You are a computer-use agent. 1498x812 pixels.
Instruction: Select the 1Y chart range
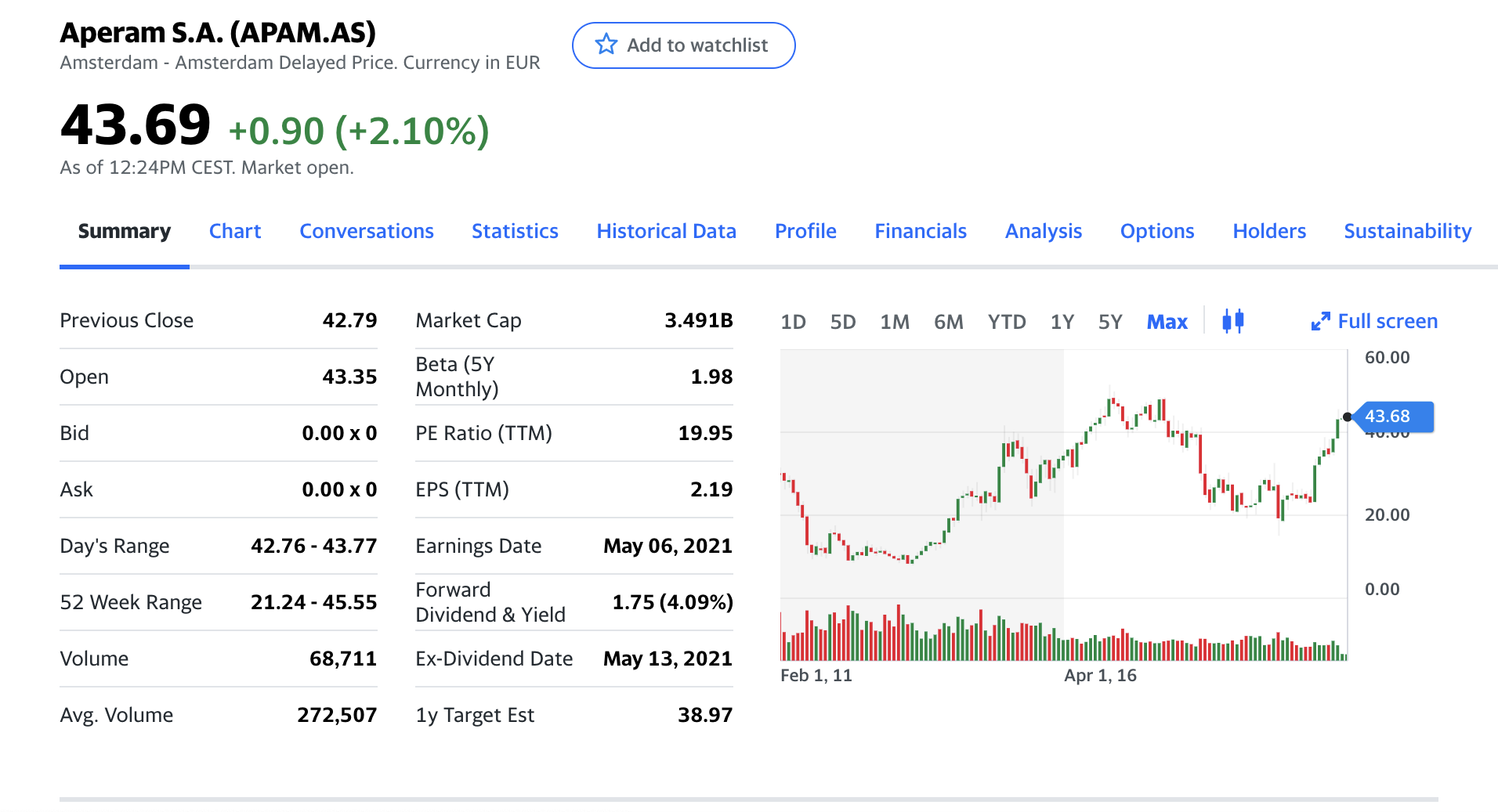click(1062, 322)
